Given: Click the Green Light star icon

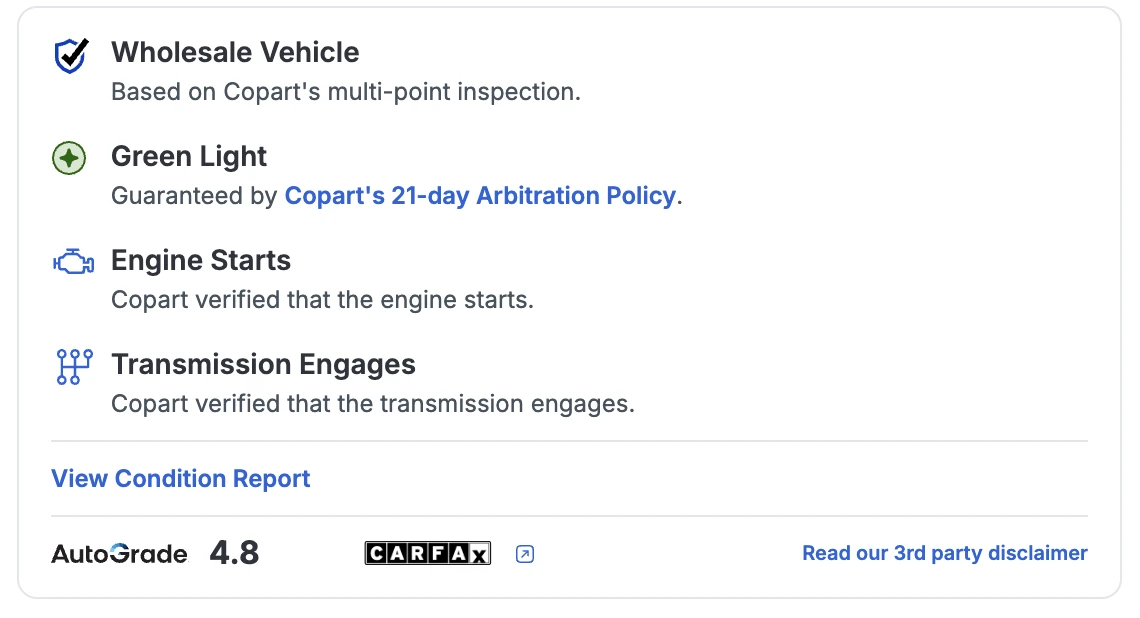Looking at the screenshot, I should point(69,158).
